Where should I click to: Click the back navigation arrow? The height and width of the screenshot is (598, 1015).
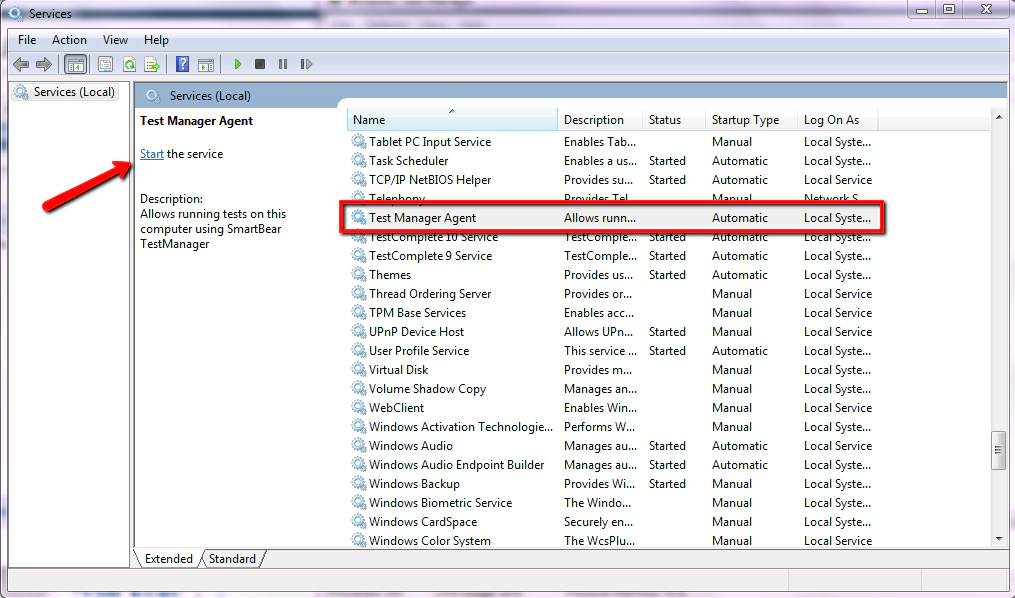pyautogui.click(x=20, y=64)
